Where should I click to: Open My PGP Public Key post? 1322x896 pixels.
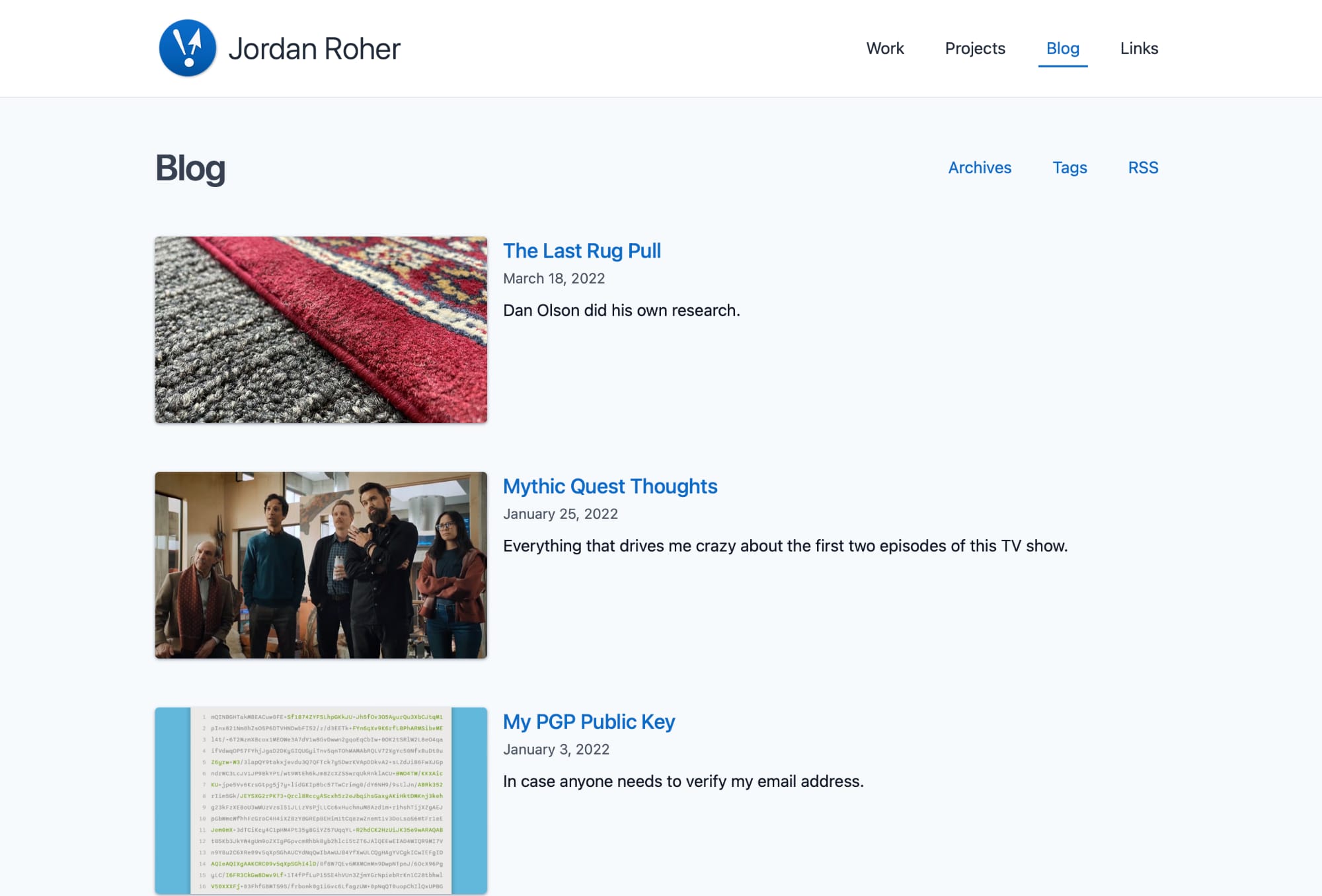pyautogui.click(x=589, y=720)
